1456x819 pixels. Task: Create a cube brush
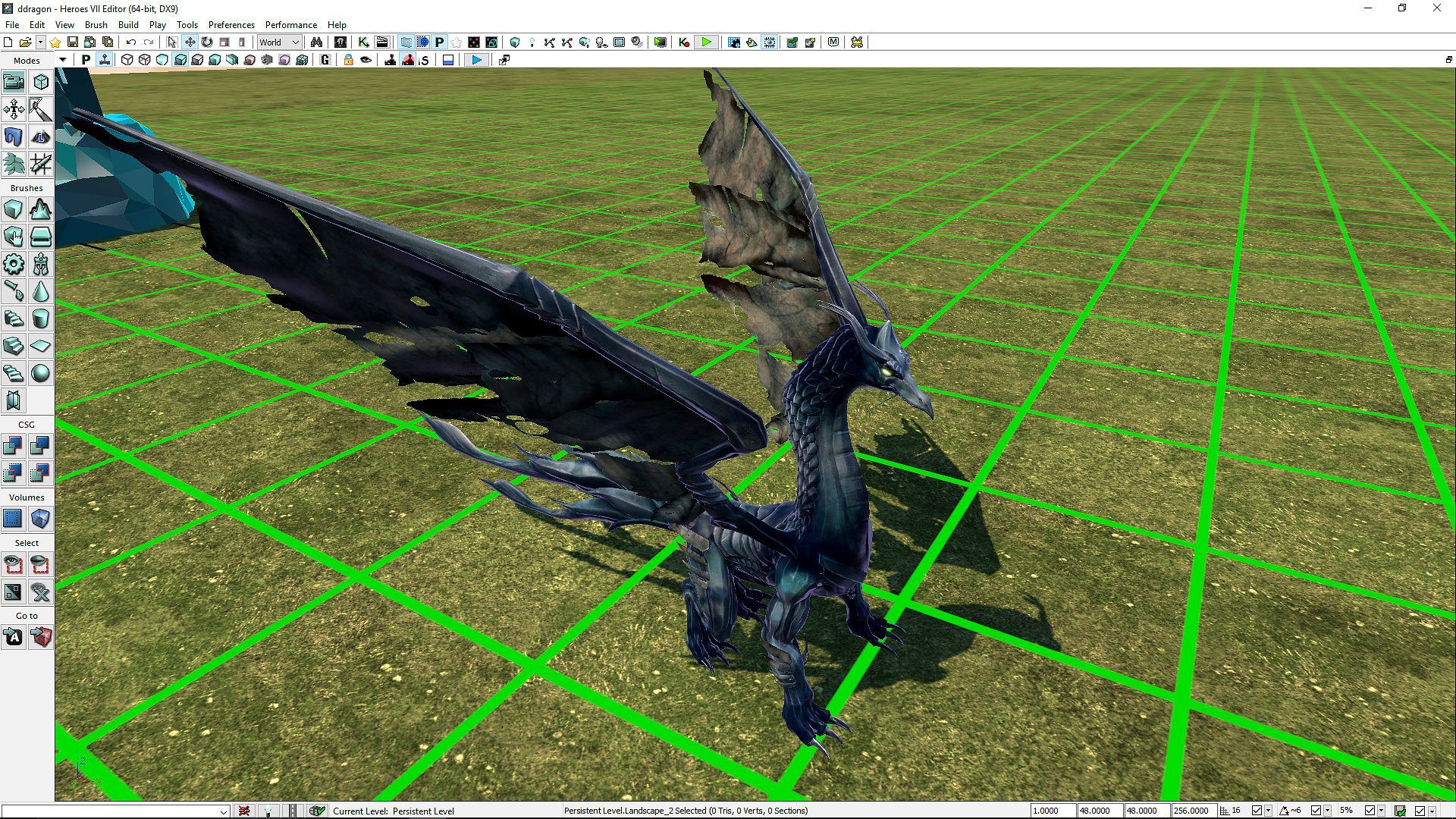14,209
